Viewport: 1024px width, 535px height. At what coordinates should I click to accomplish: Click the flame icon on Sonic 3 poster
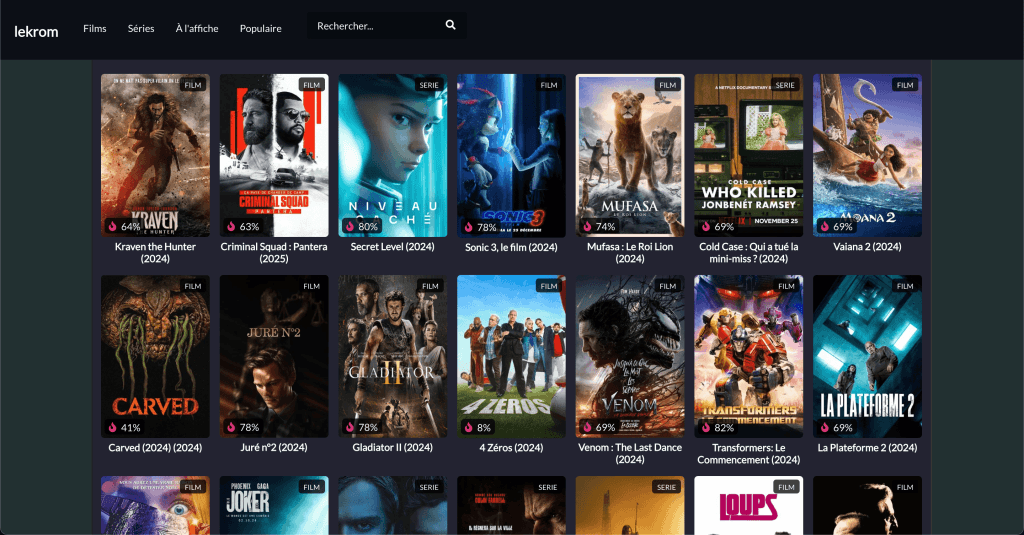coord(469,227)
